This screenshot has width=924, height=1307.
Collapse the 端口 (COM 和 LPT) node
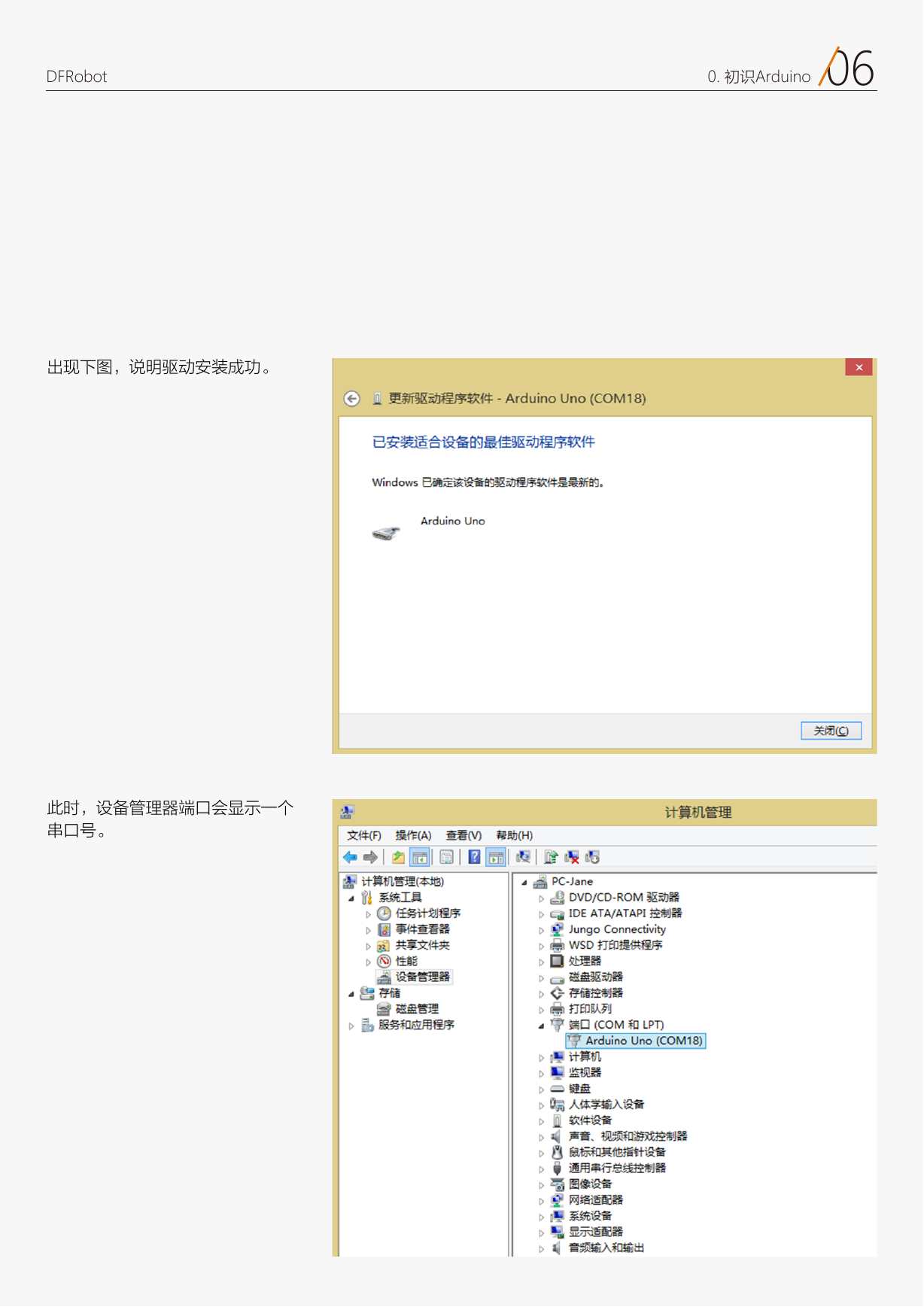pos(541,1026)
